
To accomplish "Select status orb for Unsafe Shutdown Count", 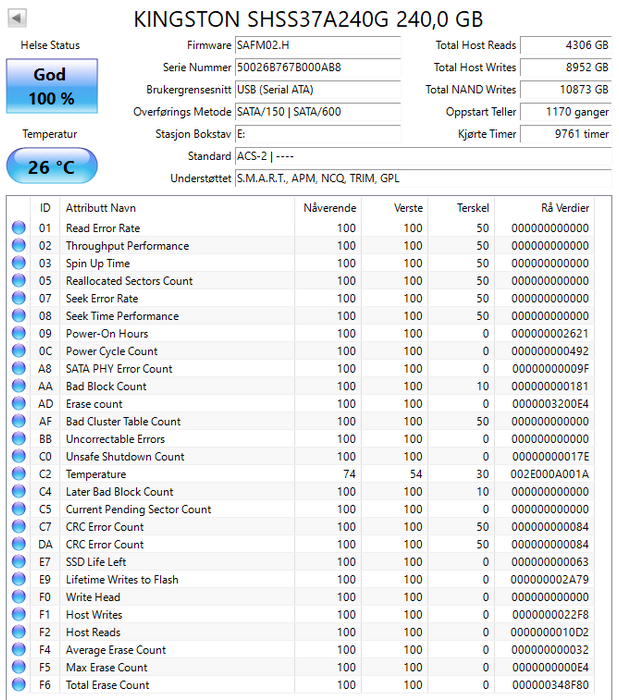I will pos(19,456).
